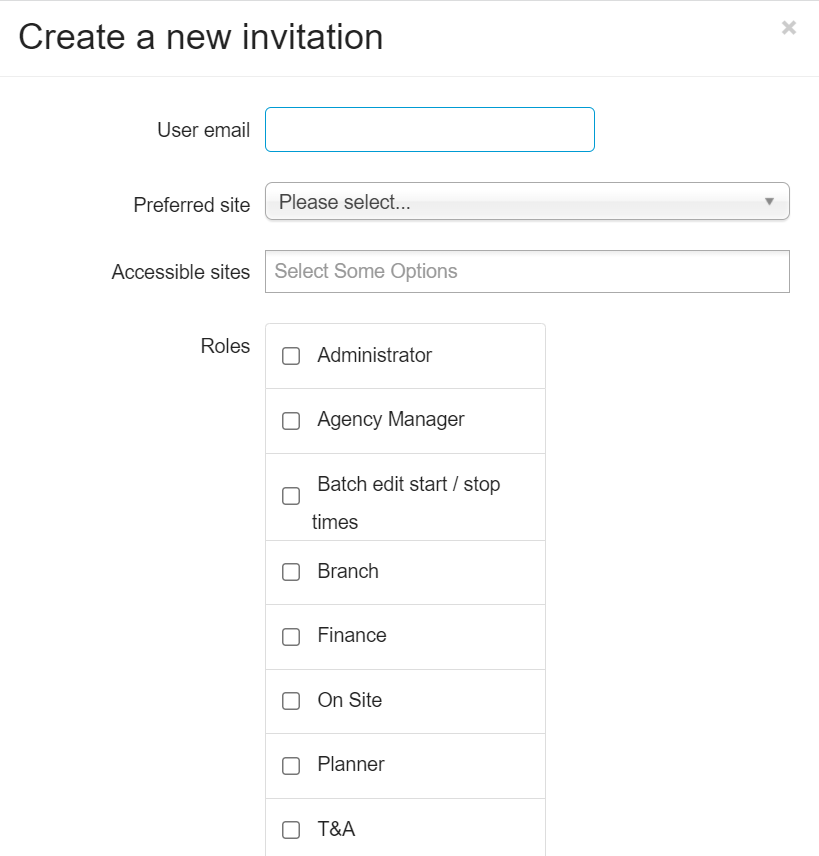Enable Batch edit start / stop times checkbox
Image resolution: width=819 pixels, height=856 pixels.
click(x=291, y=496)
